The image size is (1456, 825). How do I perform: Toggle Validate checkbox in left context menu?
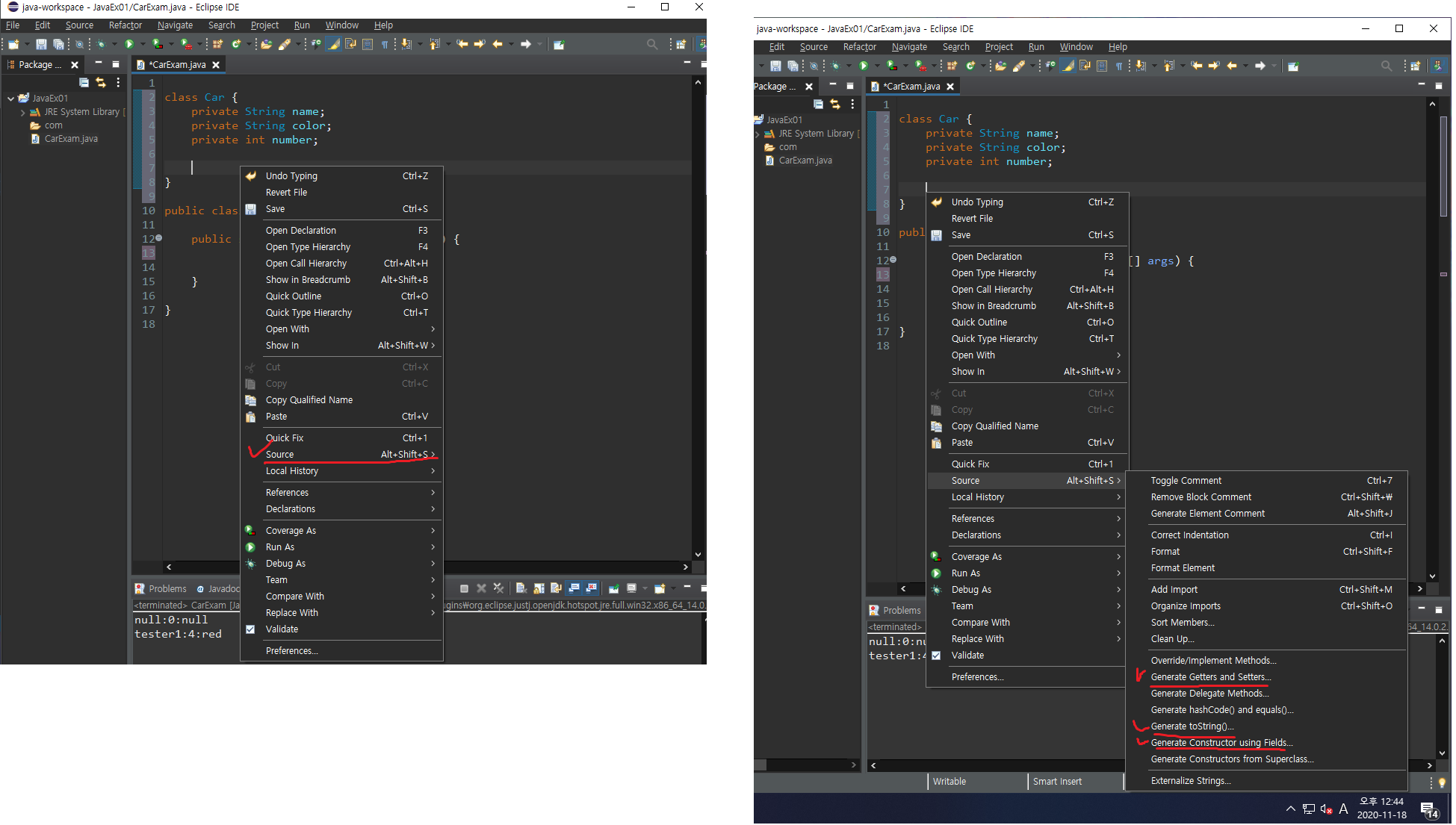pos(251,629)
